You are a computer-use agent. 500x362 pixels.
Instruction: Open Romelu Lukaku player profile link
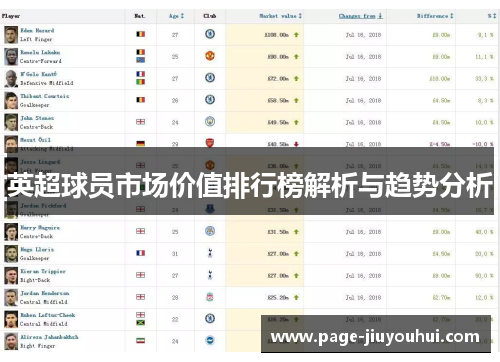40,52
